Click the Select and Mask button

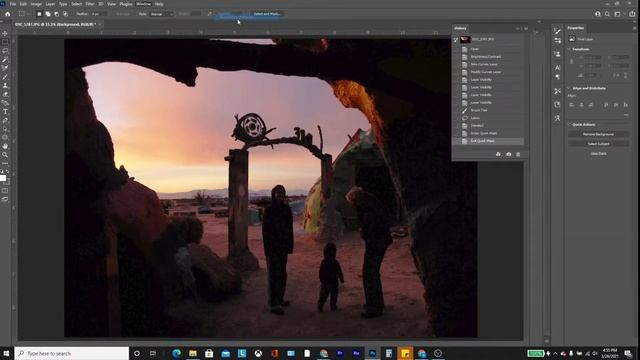click(x=267, y=14)
